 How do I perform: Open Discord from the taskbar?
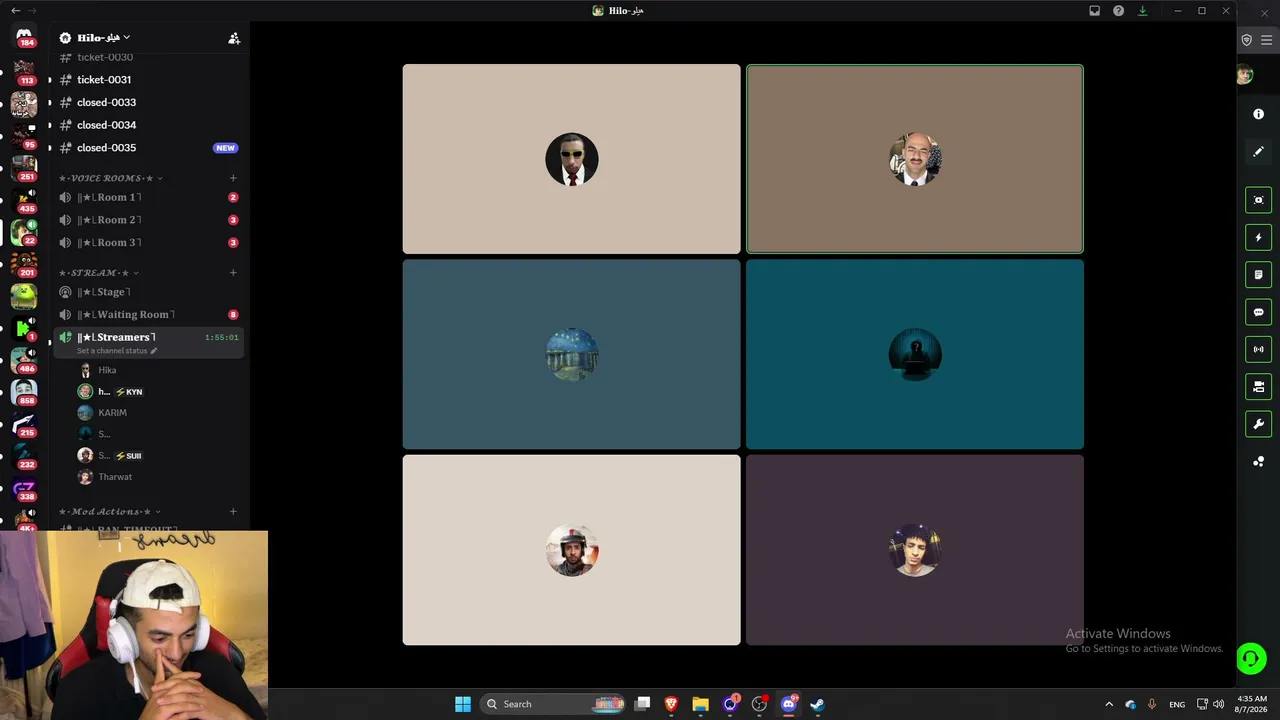point(788,704)
